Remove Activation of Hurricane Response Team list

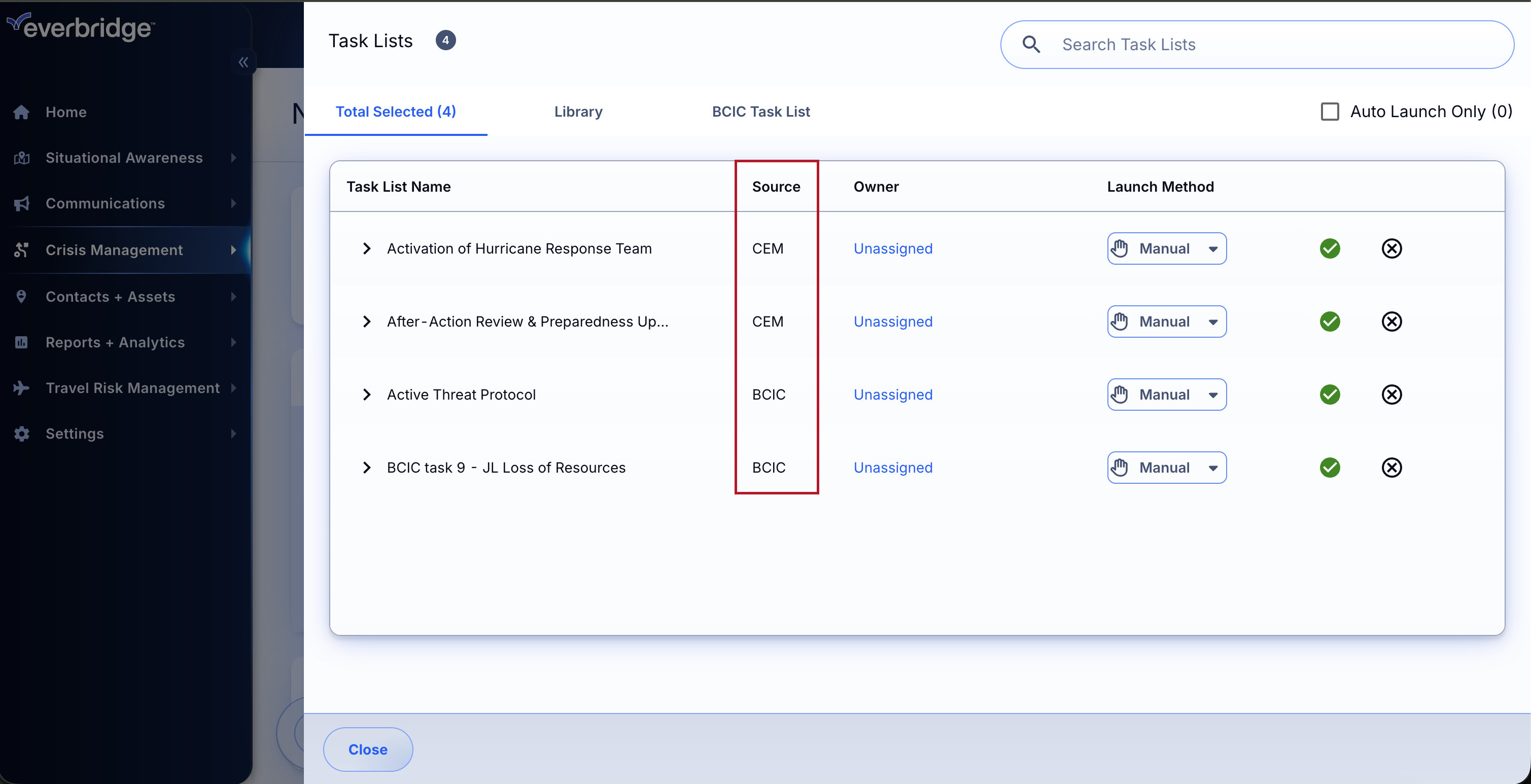[1391, 248]
